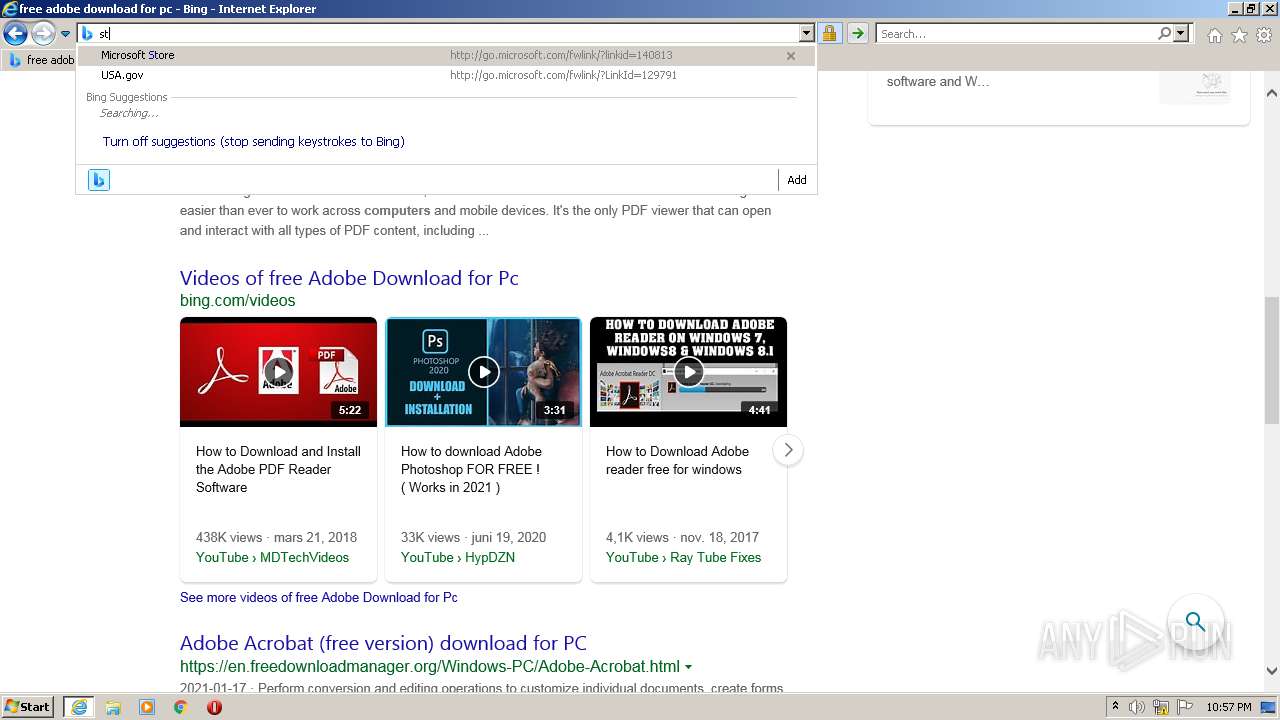The image size is (1280, 720).
Task: Open Windows Explorer folder taskbar icon
Action: (x=113, y=707)
